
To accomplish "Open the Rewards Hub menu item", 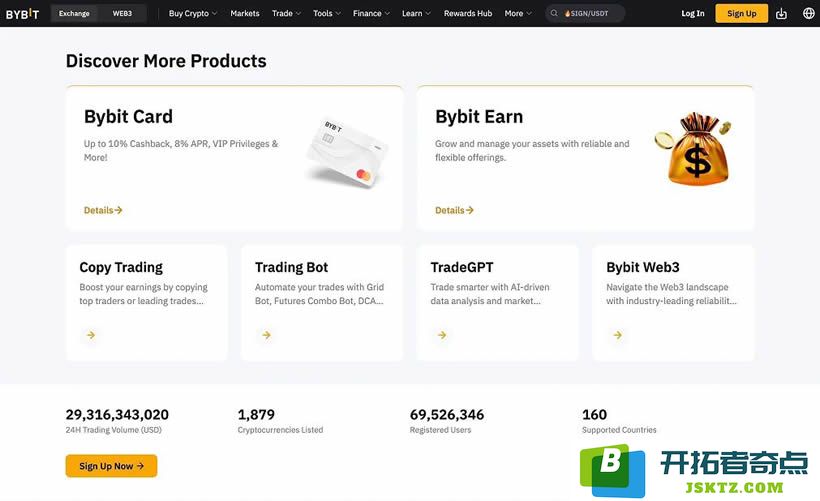I will point(468,14).
